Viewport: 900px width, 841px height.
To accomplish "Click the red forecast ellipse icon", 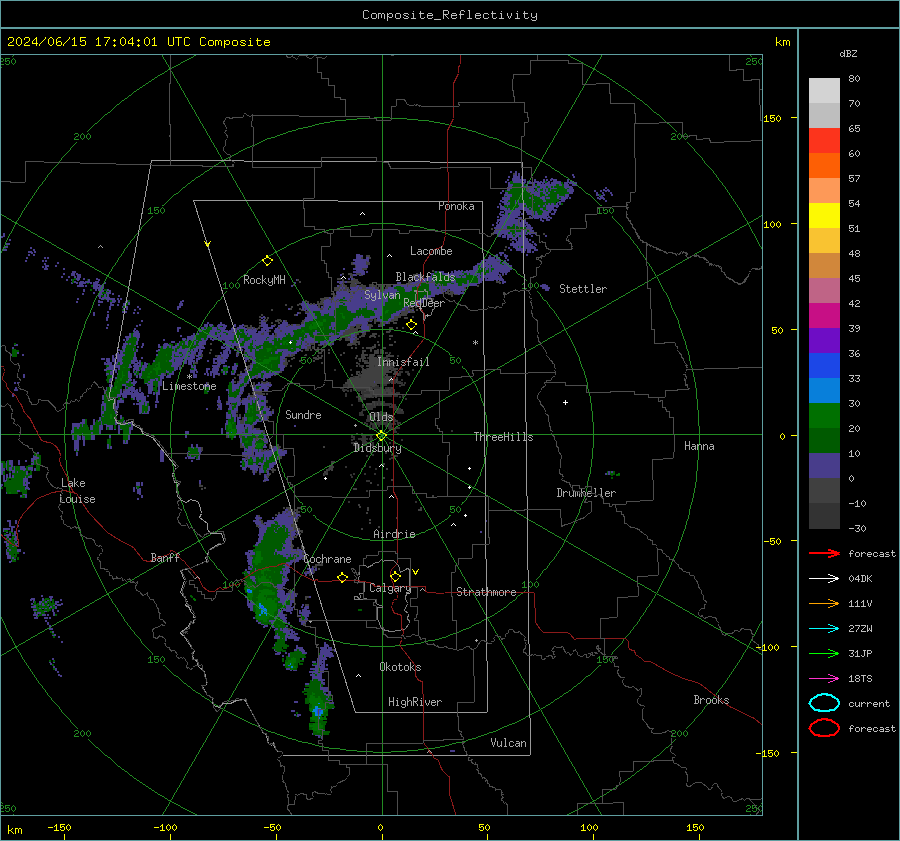I will (x=824, y=728).
